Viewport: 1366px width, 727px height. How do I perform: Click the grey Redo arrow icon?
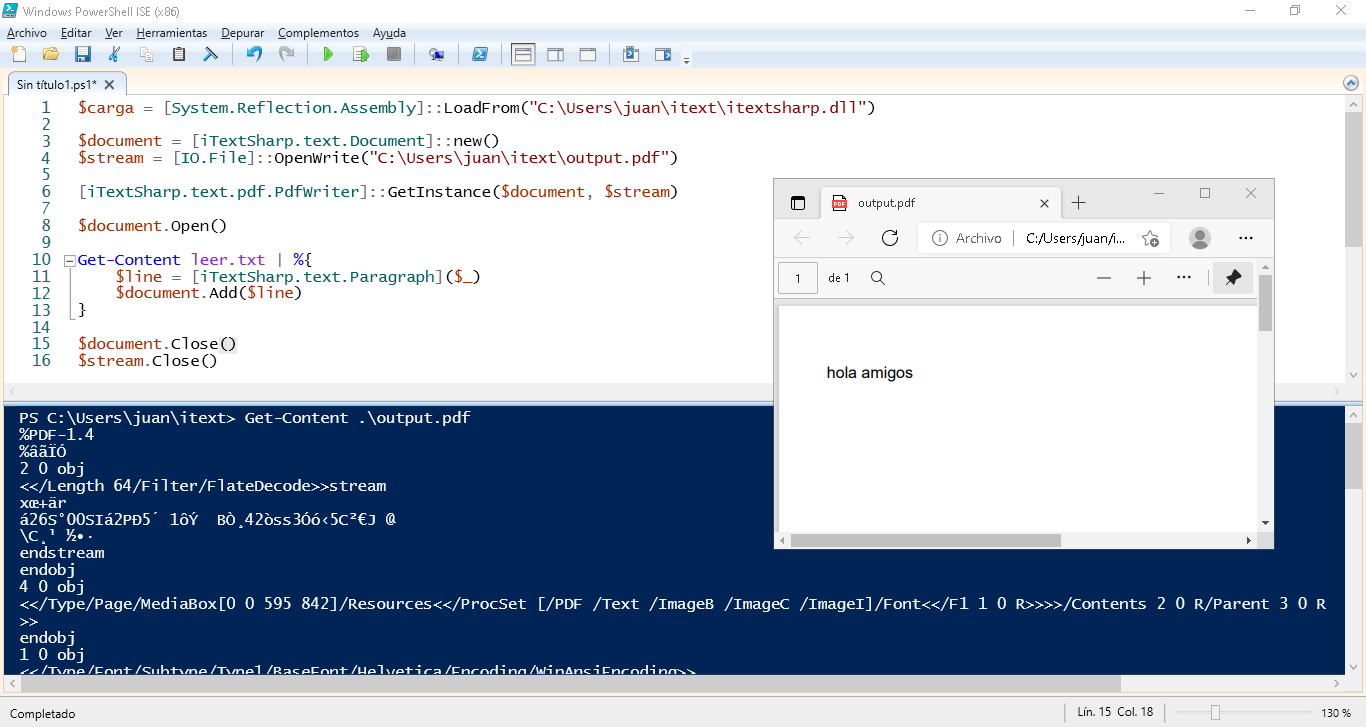pyautogui.click(x=286, y=55)
